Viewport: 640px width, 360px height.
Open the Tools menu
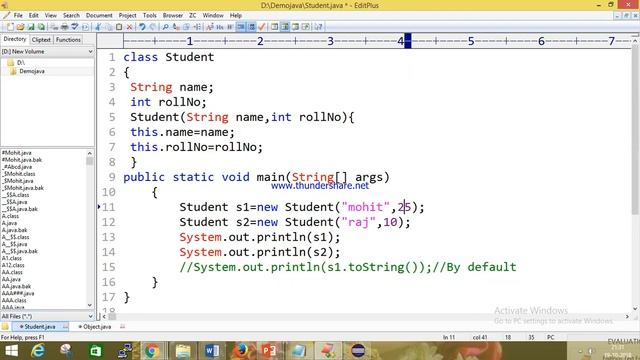point(150,16)
